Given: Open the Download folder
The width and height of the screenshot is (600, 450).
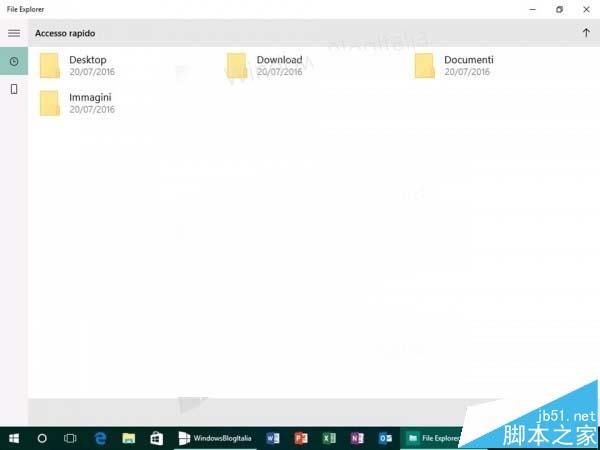Looking at the screenshot, I should click(x=265, y=65).
